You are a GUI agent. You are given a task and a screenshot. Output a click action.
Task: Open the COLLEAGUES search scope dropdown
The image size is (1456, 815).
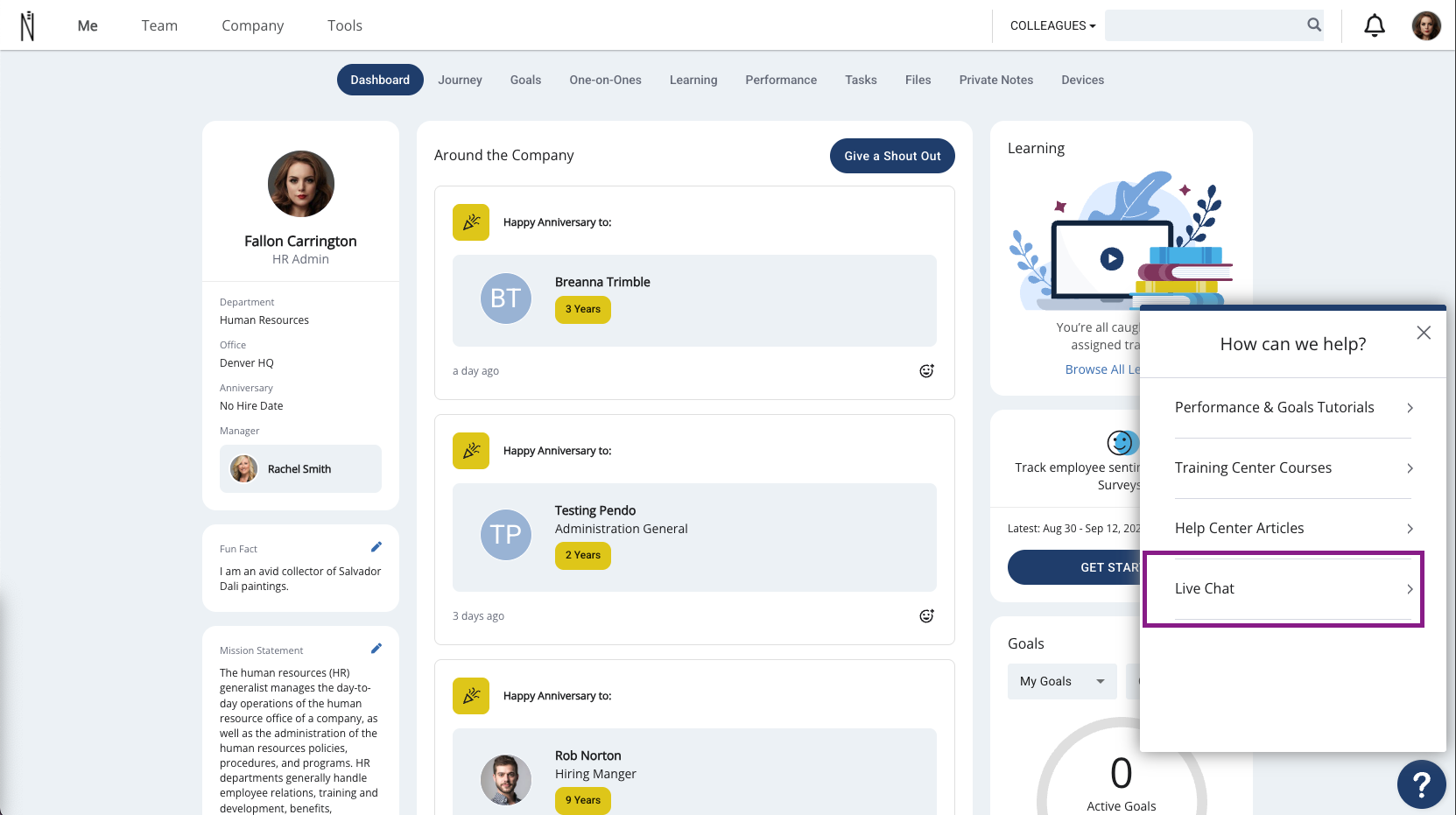[x=1052, y=25]
